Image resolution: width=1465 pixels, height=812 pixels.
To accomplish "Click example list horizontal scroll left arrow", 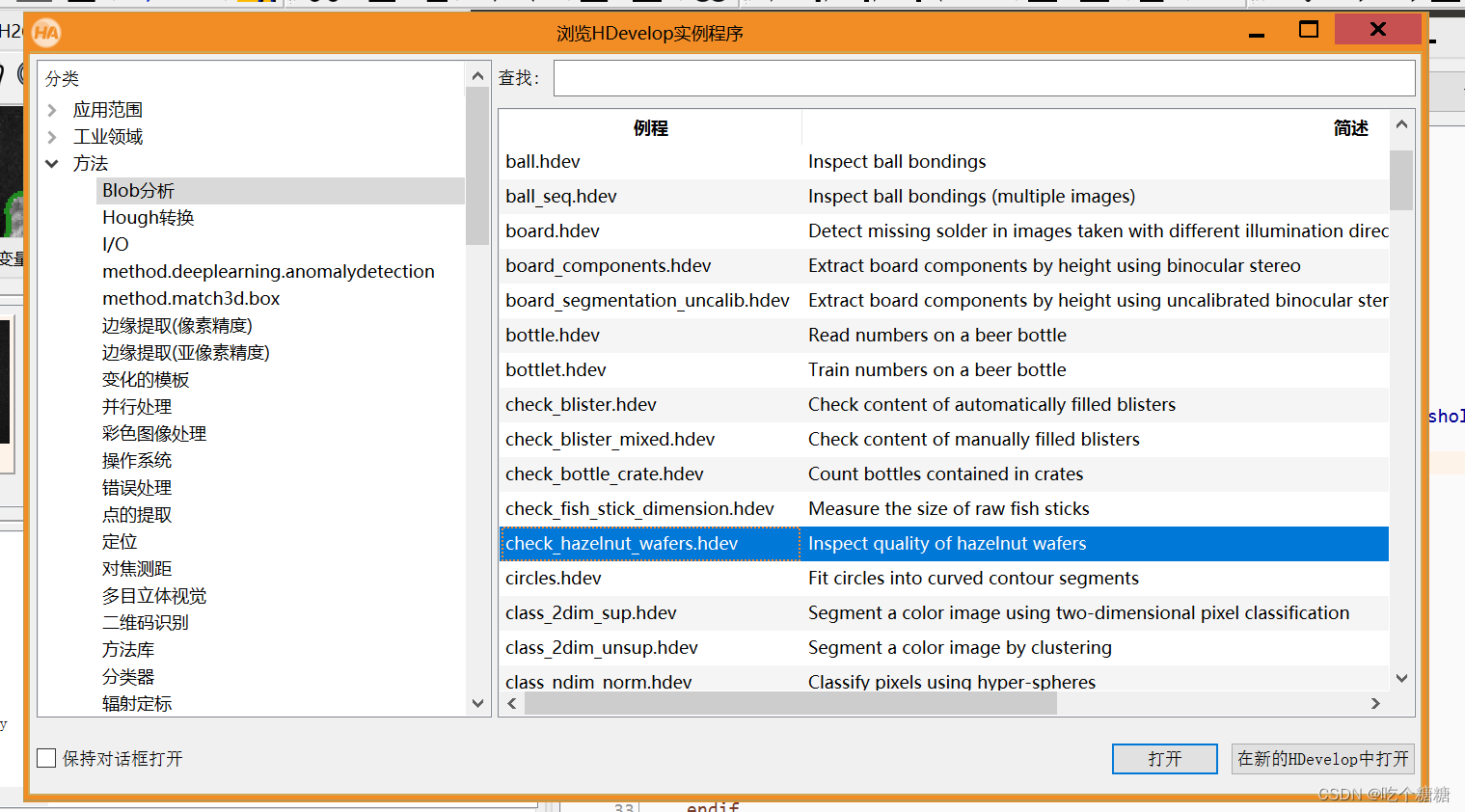I will tap(512, 704).
